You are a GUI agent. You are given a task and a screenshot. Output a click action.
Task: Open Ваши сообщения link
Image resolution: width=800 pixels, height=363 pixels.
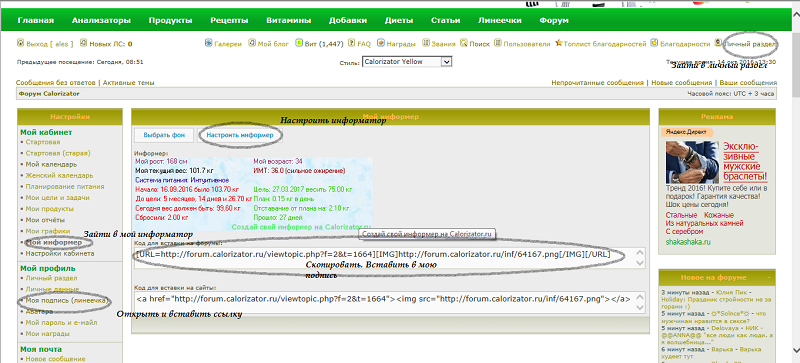748,83
